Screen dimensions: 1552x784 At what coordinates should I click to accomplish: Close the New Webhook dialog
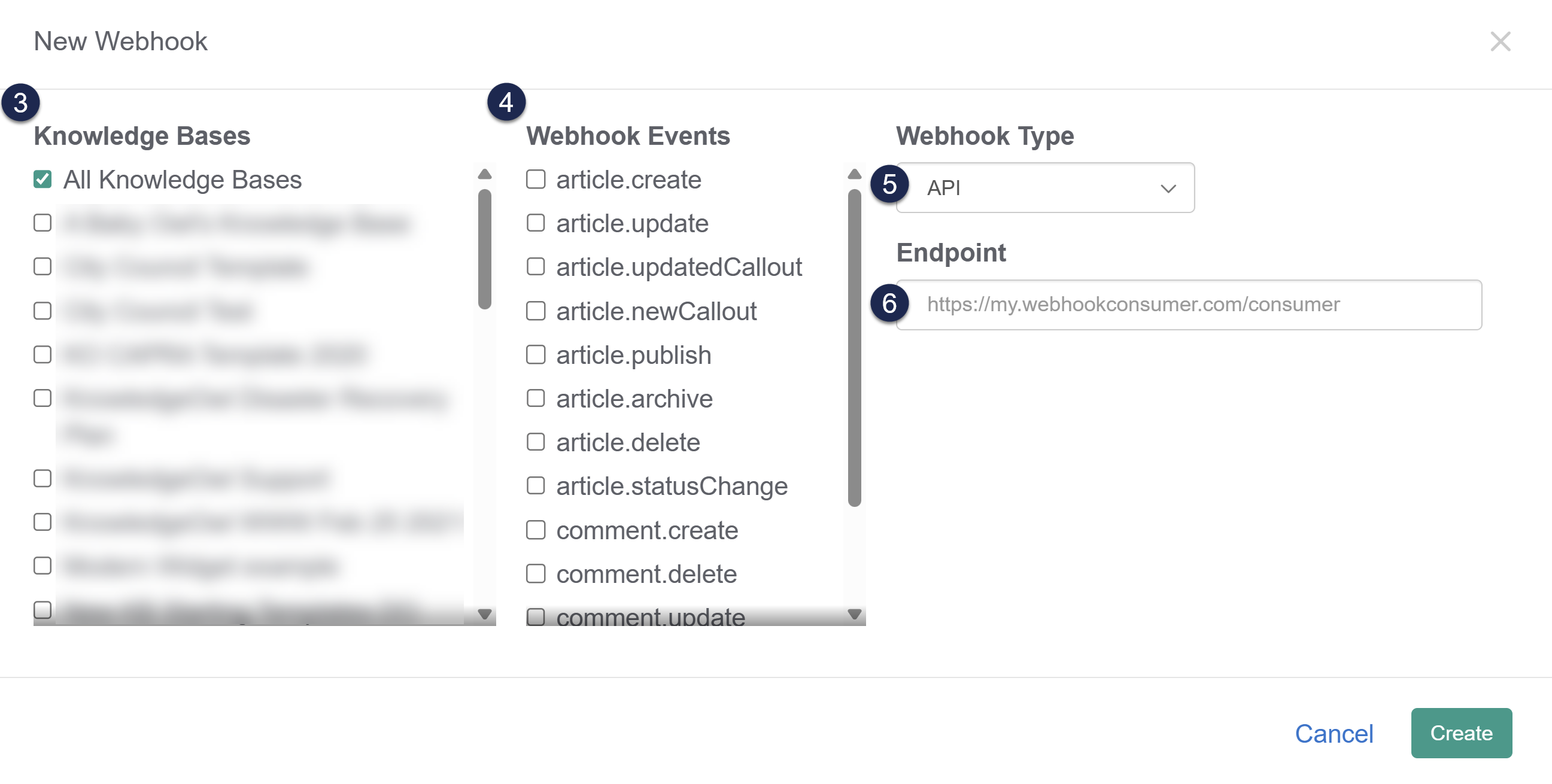click(x=1499, y=41)
